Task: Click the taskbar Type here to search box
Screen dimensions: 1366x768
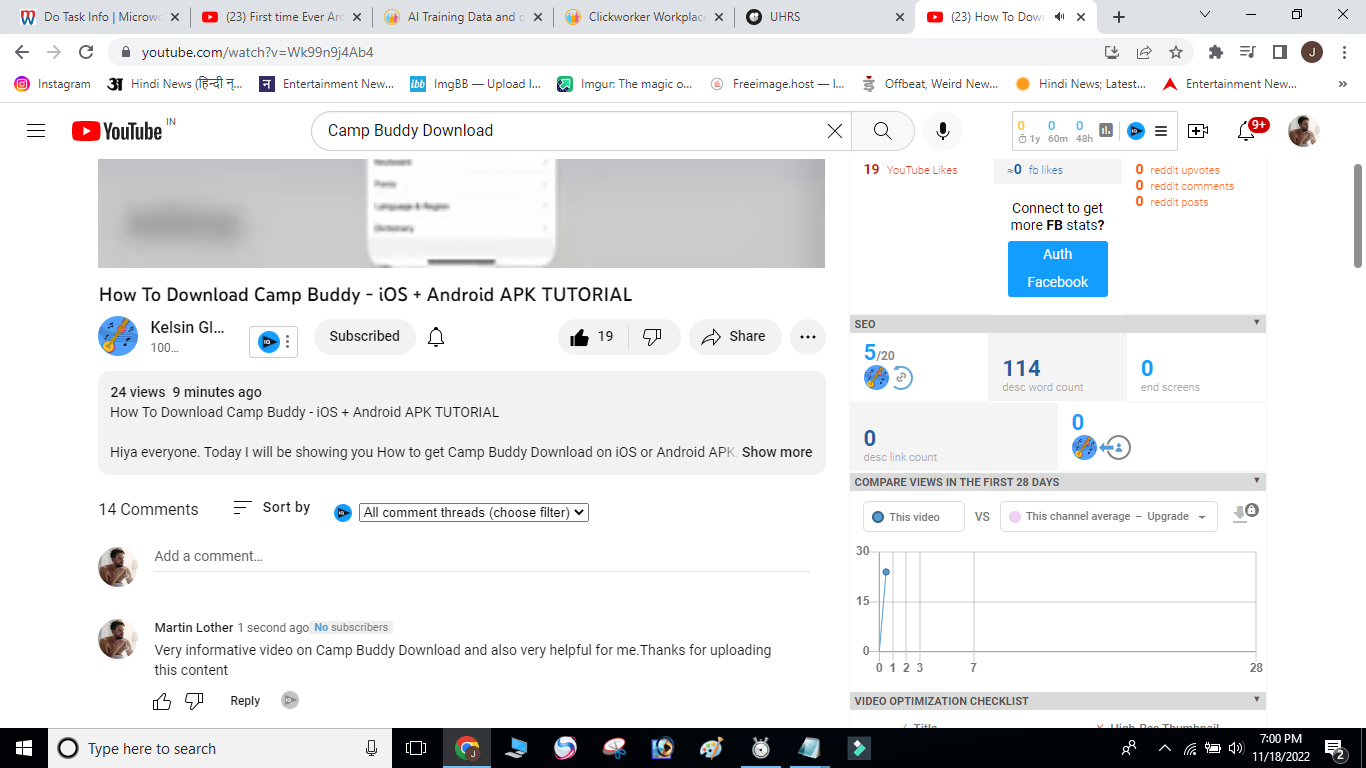Action: coord(220,748)
